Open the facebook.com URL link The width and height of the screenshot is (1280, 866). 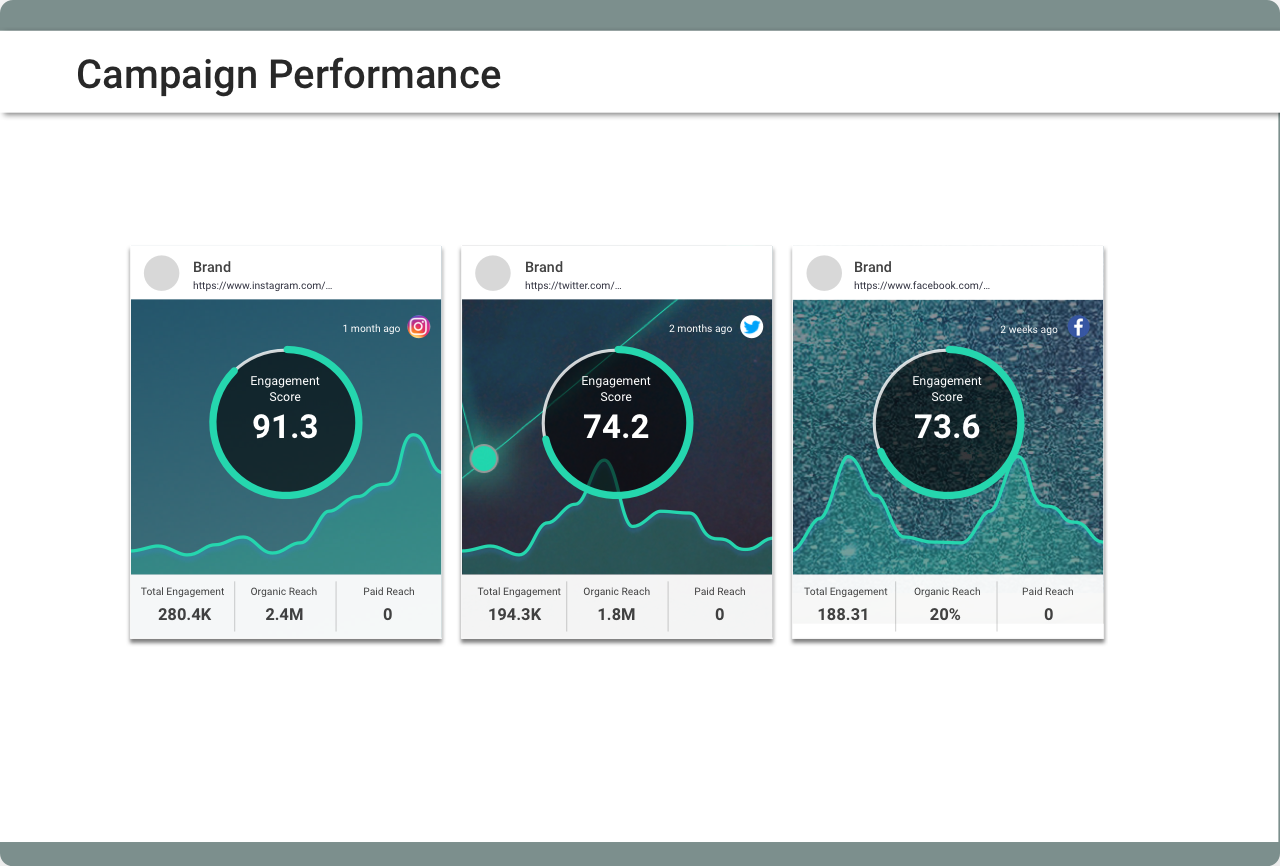921,286
